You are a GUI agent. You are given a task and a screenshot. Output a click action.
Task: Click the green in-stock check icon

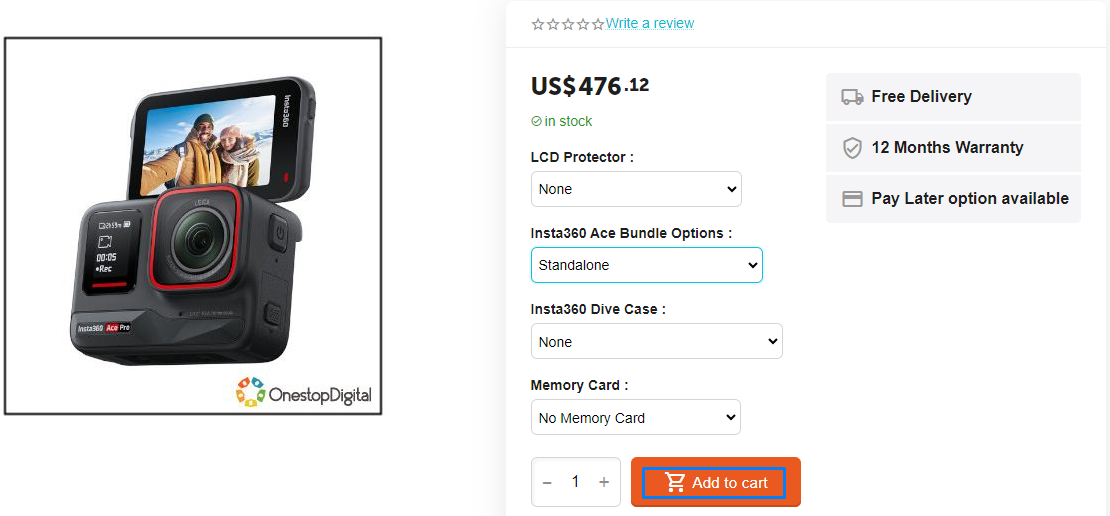536,121
